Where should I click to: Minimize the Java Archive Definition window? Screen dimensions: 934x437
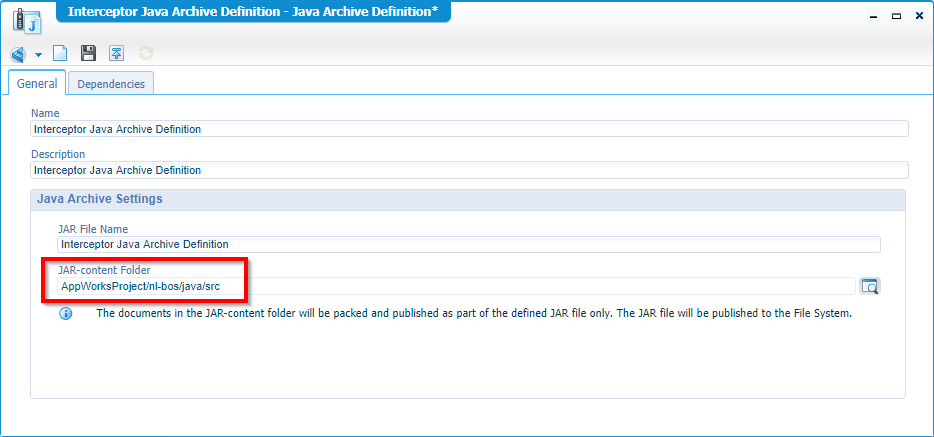[872, 15]
